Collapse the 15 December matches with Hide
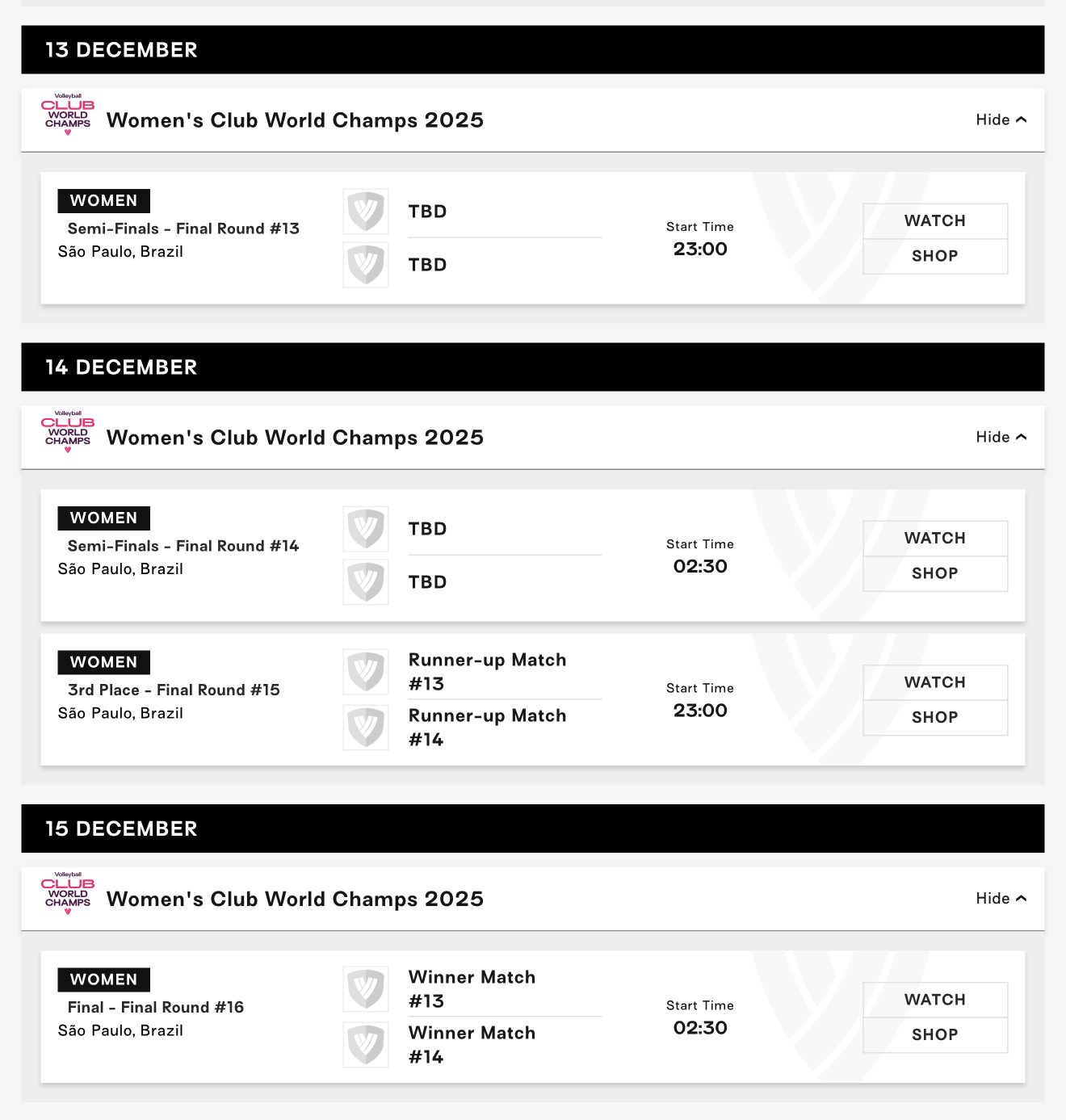1066x1120 pixels. pyautogui.click(x=1001, y=899)
